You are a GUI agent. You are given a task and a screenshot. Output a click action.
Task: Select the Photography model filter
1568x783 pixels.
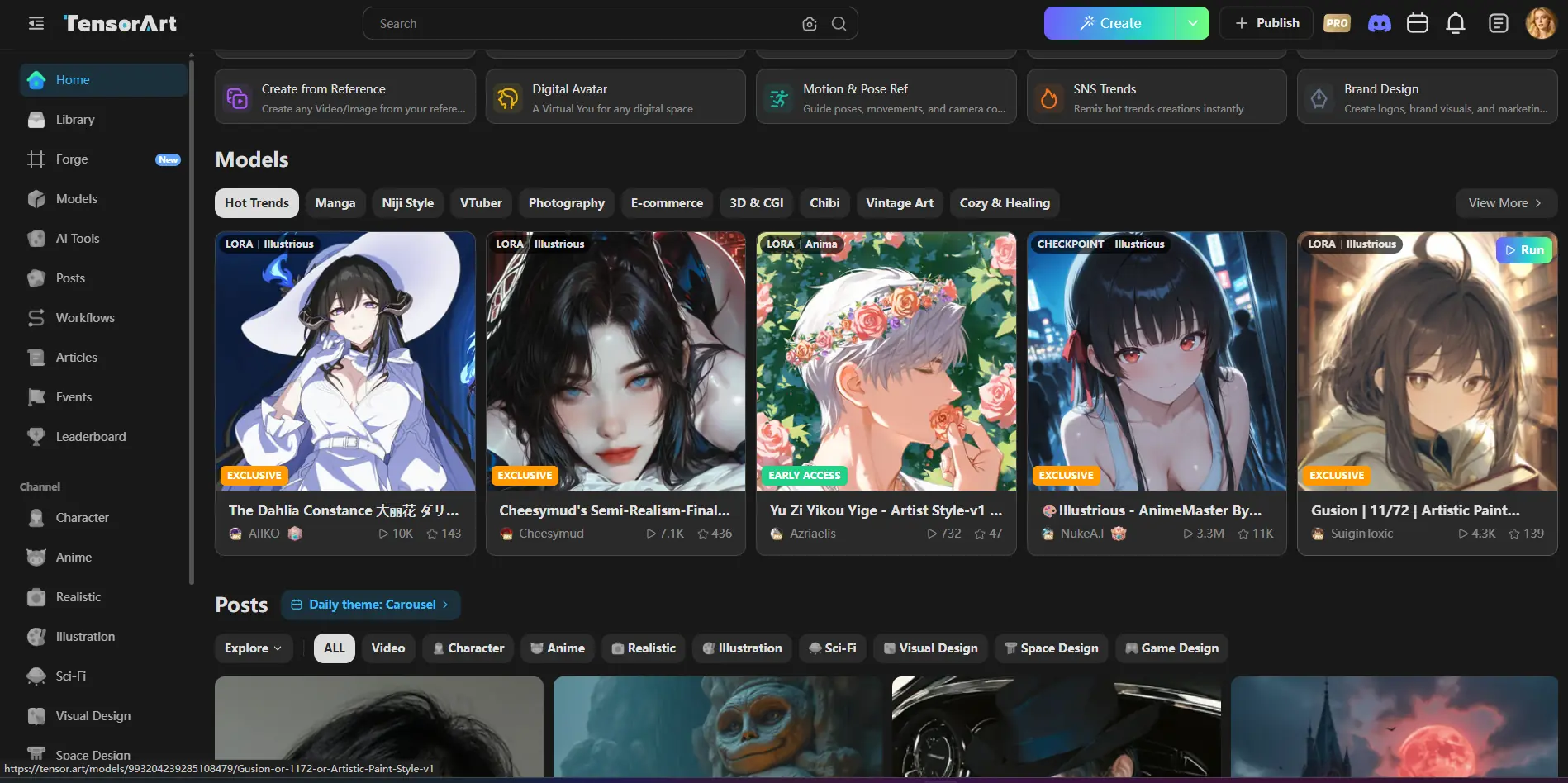[x=567, y=203]
